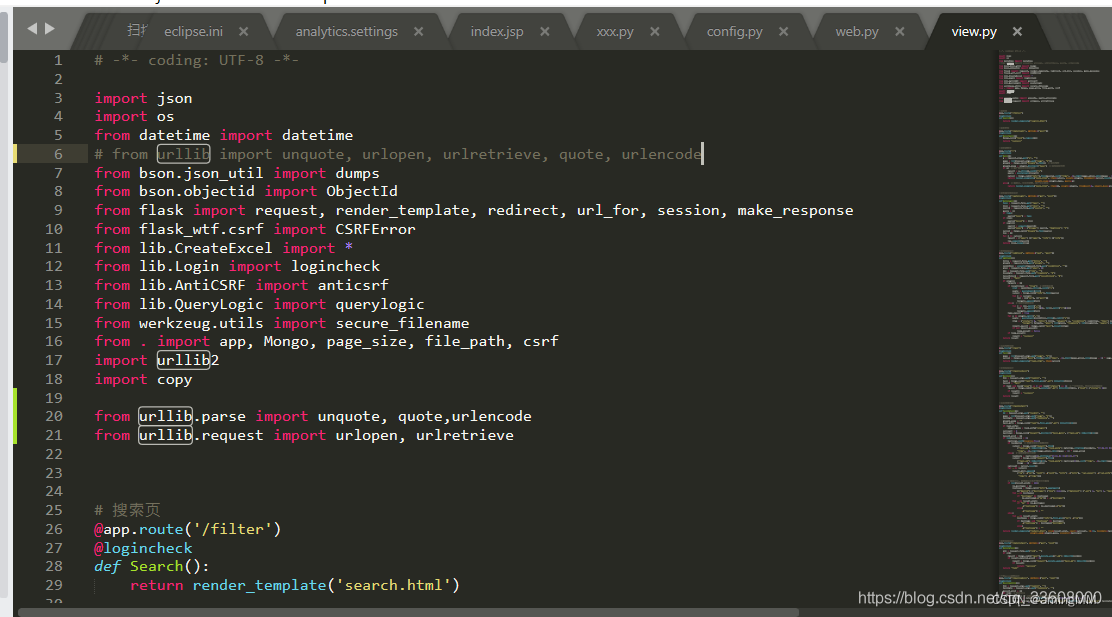Click 'anticsrf' on the lib.AntiCSRF line

353,285
